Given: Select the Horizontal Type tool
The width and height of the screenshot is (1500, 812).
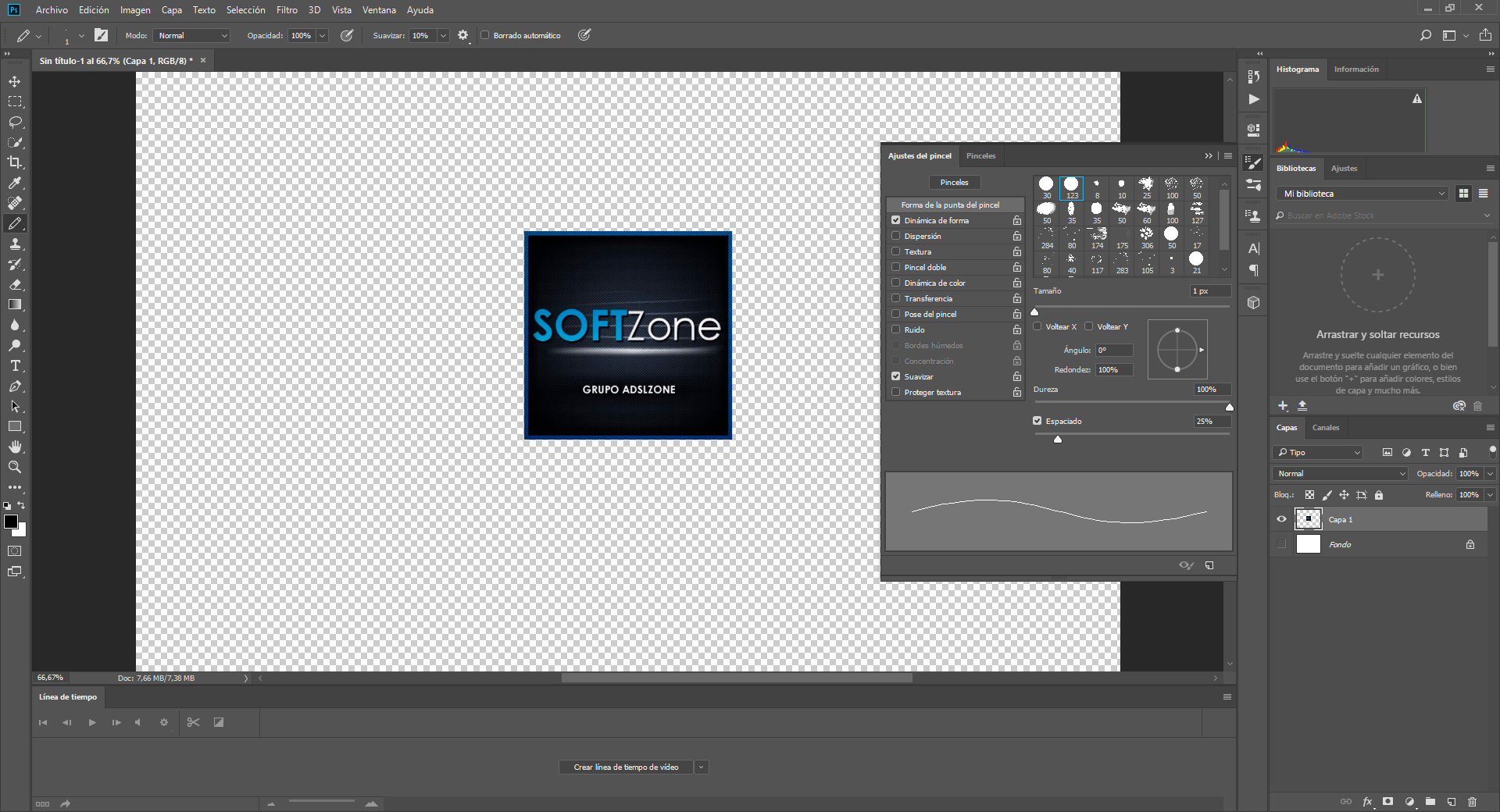Looking at the screenshot, I should click(x=15, y=365).
